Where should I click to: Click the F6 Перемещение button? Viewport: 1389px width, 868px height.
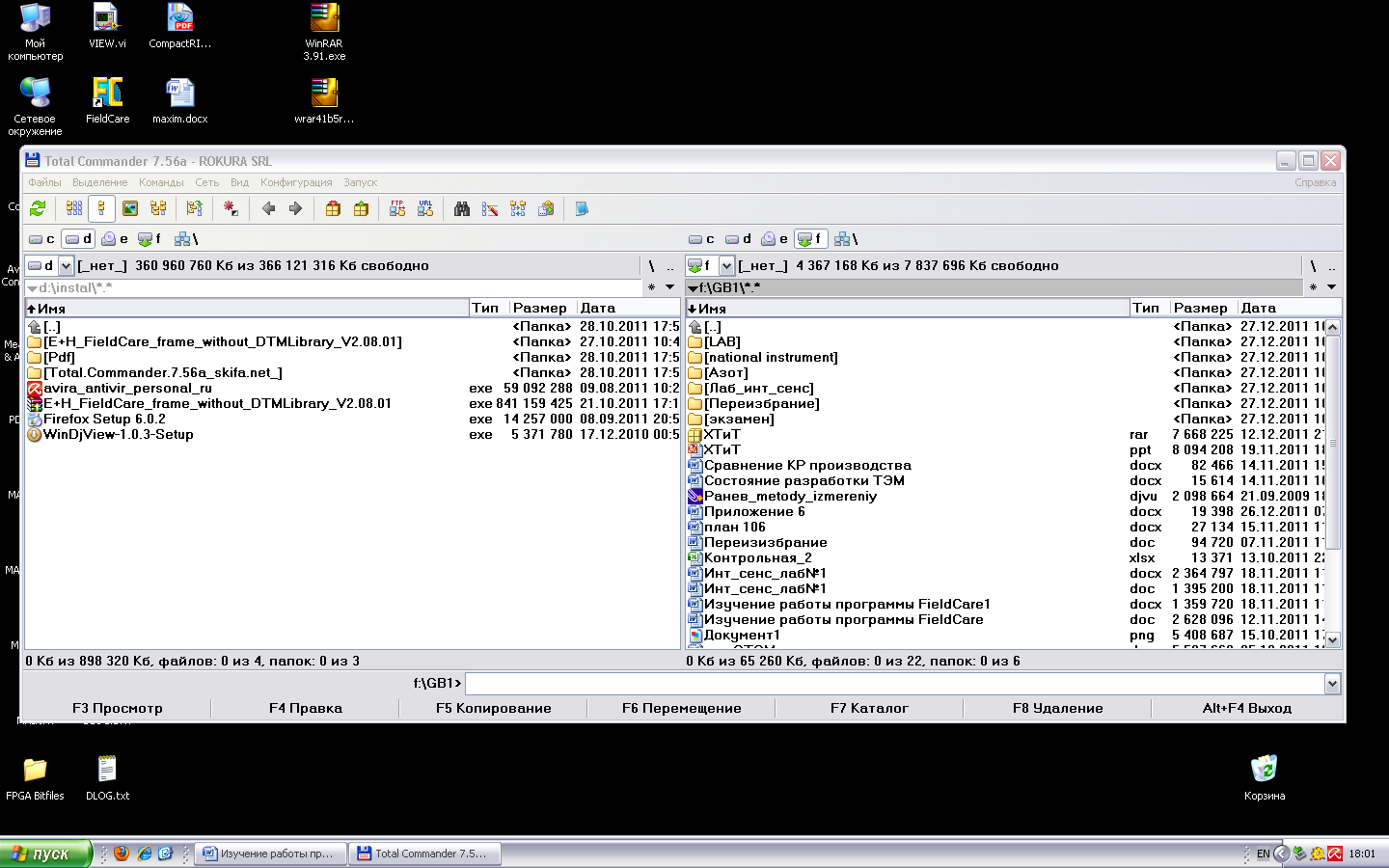(x=682, y=708)
